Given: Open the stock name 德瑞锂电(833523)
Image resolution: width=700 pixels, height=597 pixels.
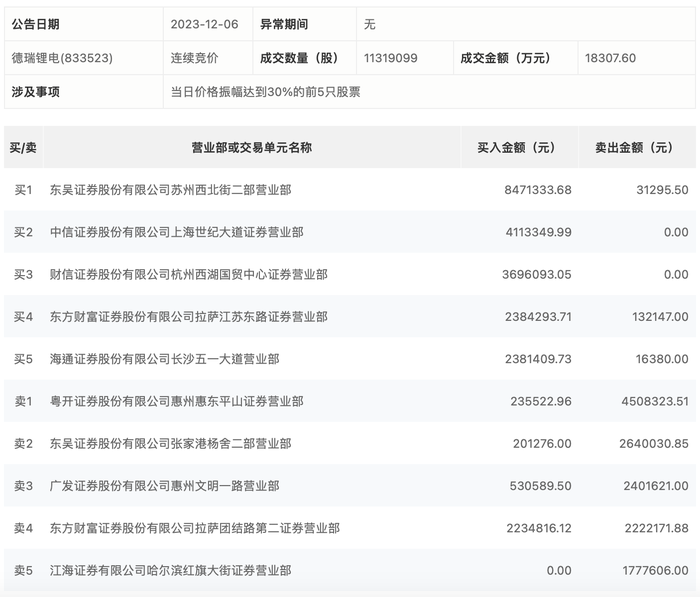Looking at the screenshot, I should tap(62, 58).
